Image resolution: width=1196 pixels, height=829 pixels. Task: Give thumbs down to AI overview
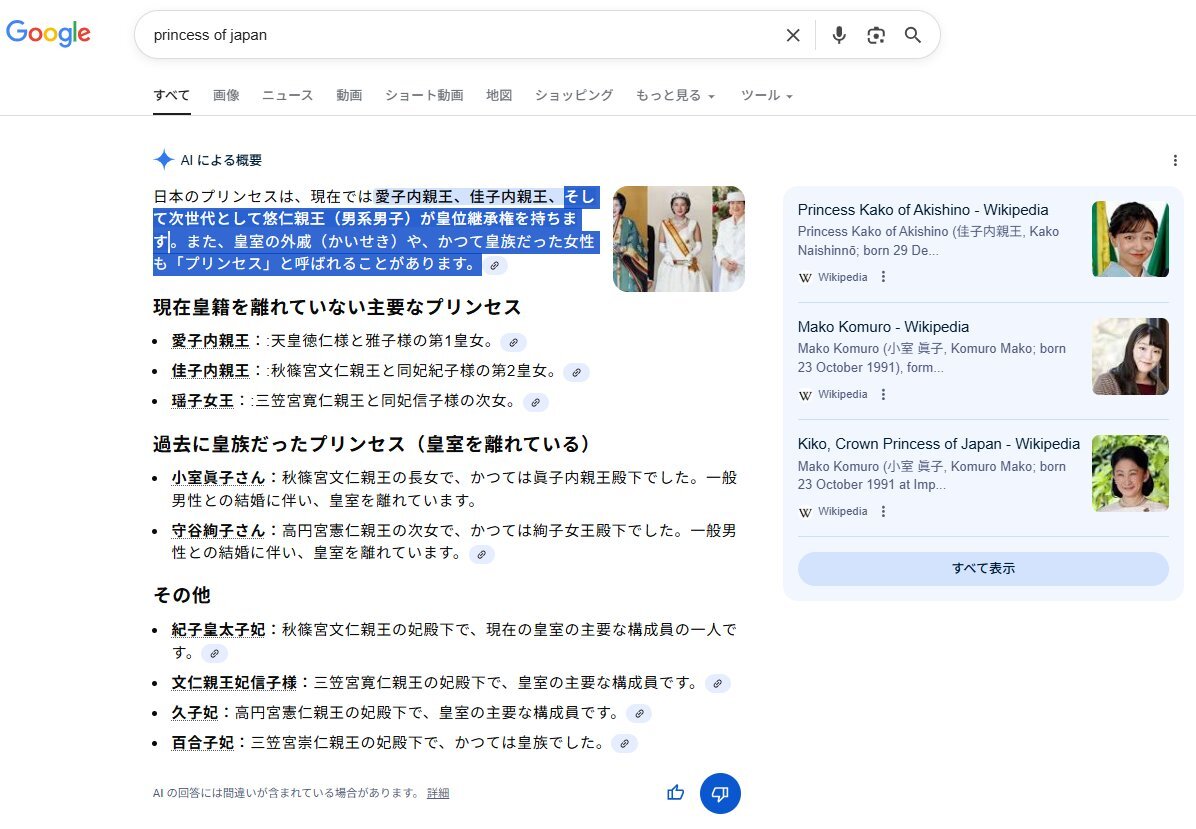coord(720,793)
